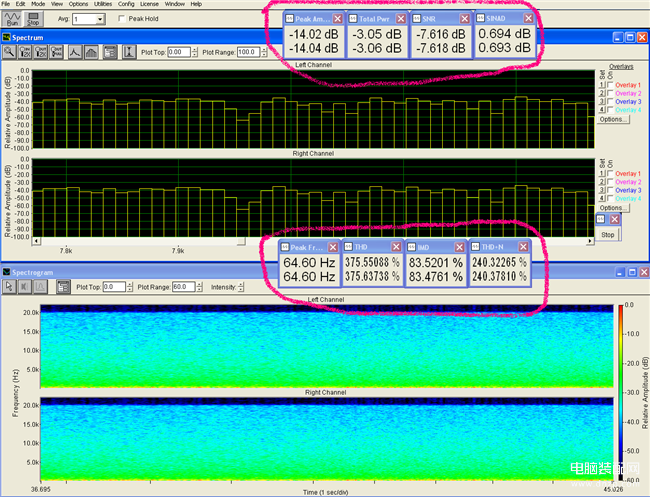Click the Spectrogram spectrum-slice icon
The image size is (650, 497).
[40, 286]
